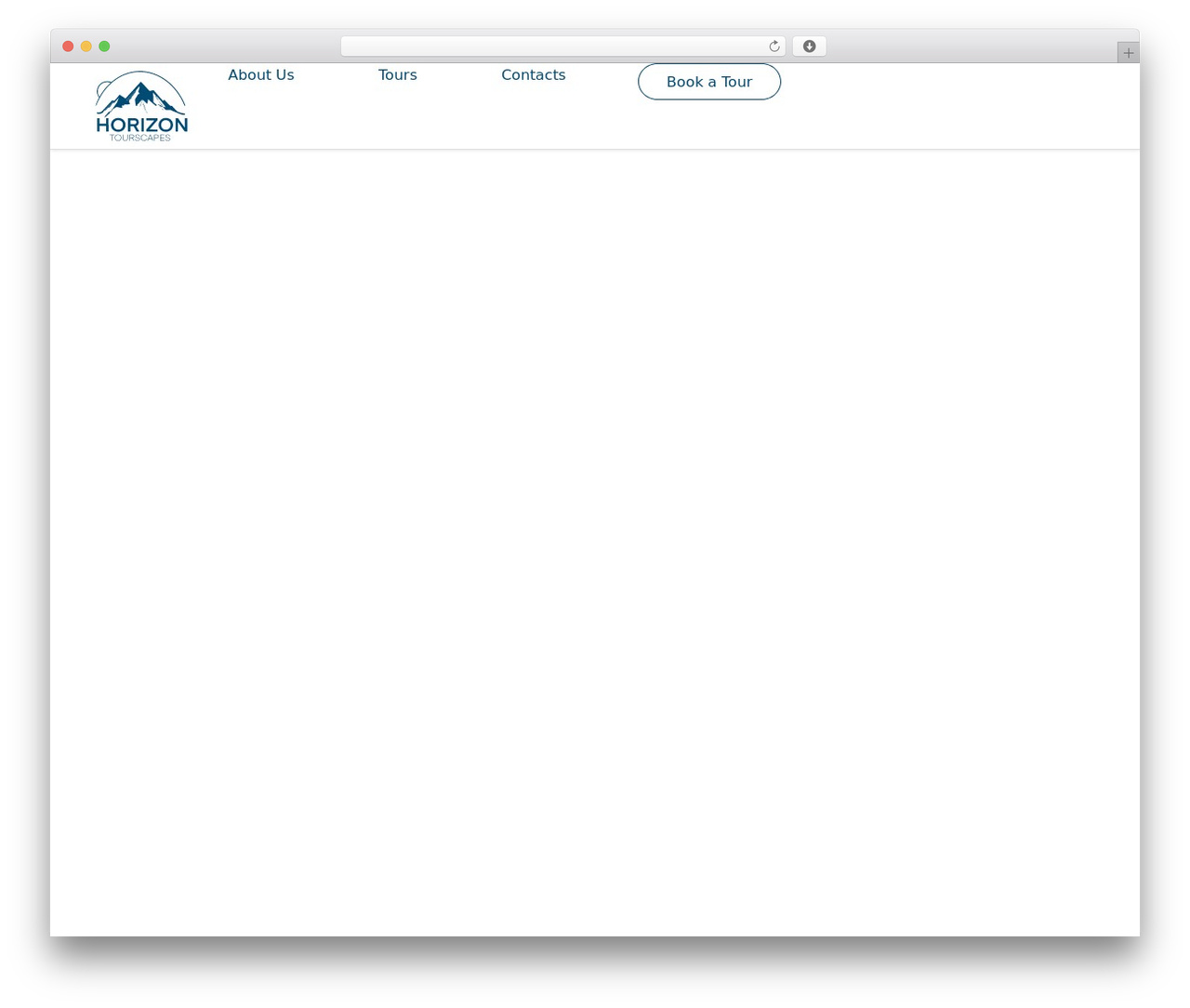Go to the Tours menu item
Viewport: 1190px width, 1008px height.
pos(398,75)
